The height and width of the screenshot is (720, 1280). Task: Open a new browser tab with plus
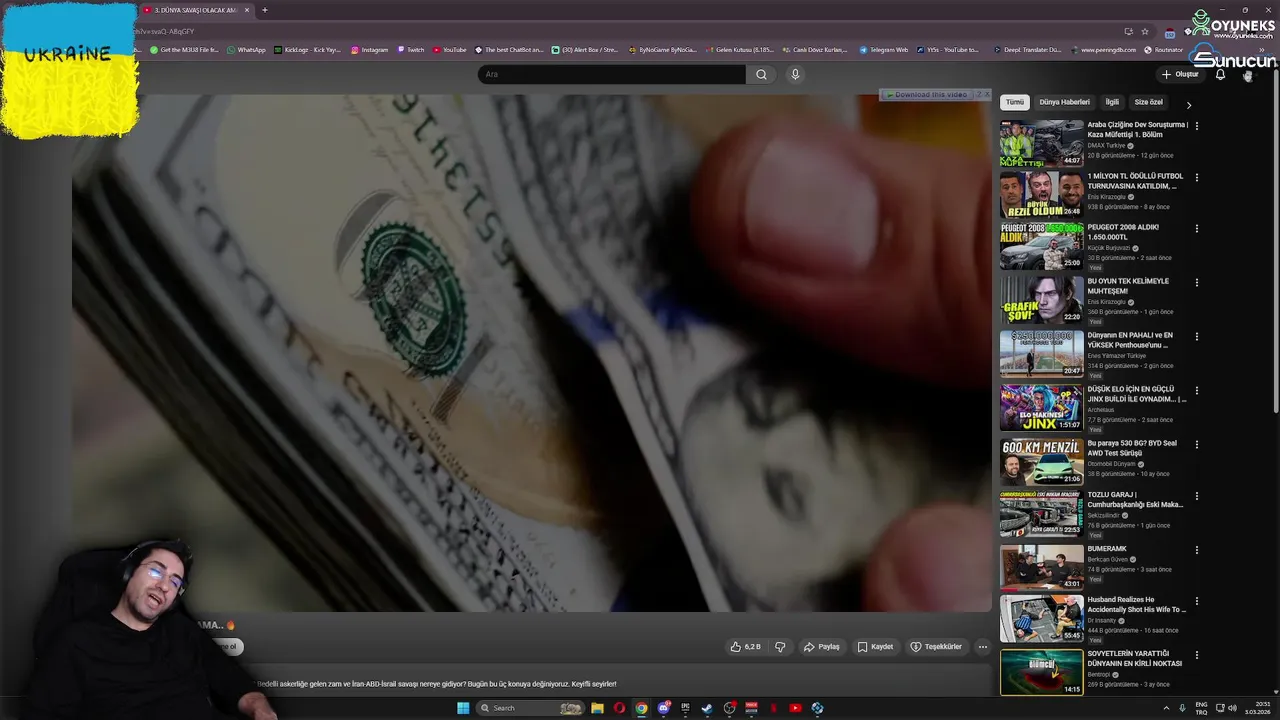point(264,10)
